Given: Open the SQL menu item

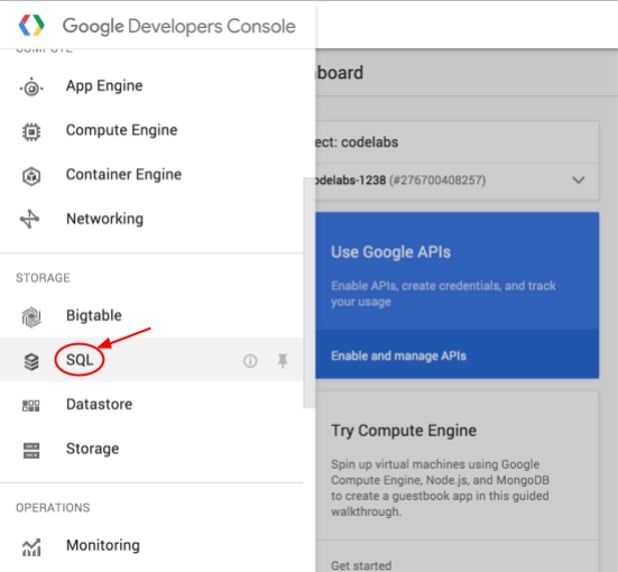Looking at the screenshot, I should [x=79, y=360].
